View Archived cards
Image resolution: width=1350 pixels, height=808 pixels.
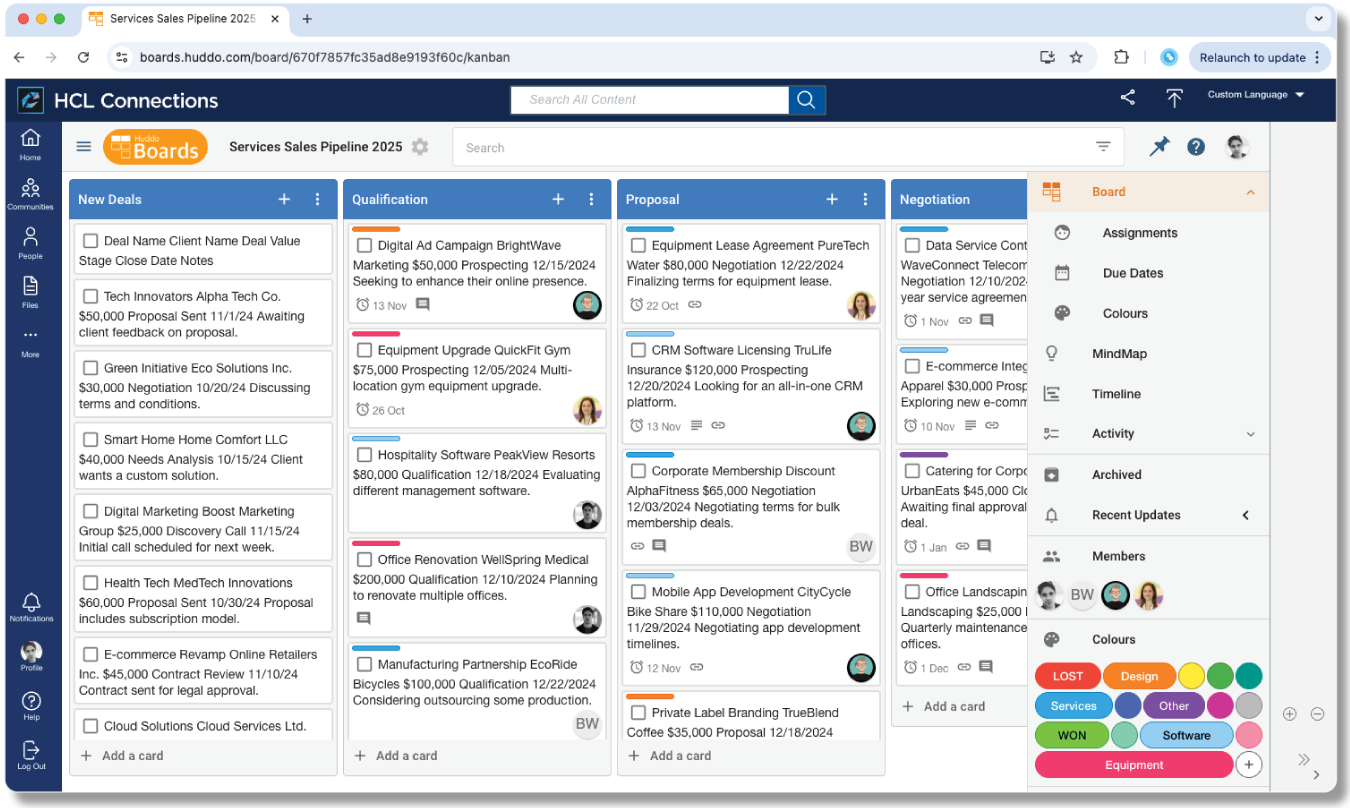[1116, 474]
